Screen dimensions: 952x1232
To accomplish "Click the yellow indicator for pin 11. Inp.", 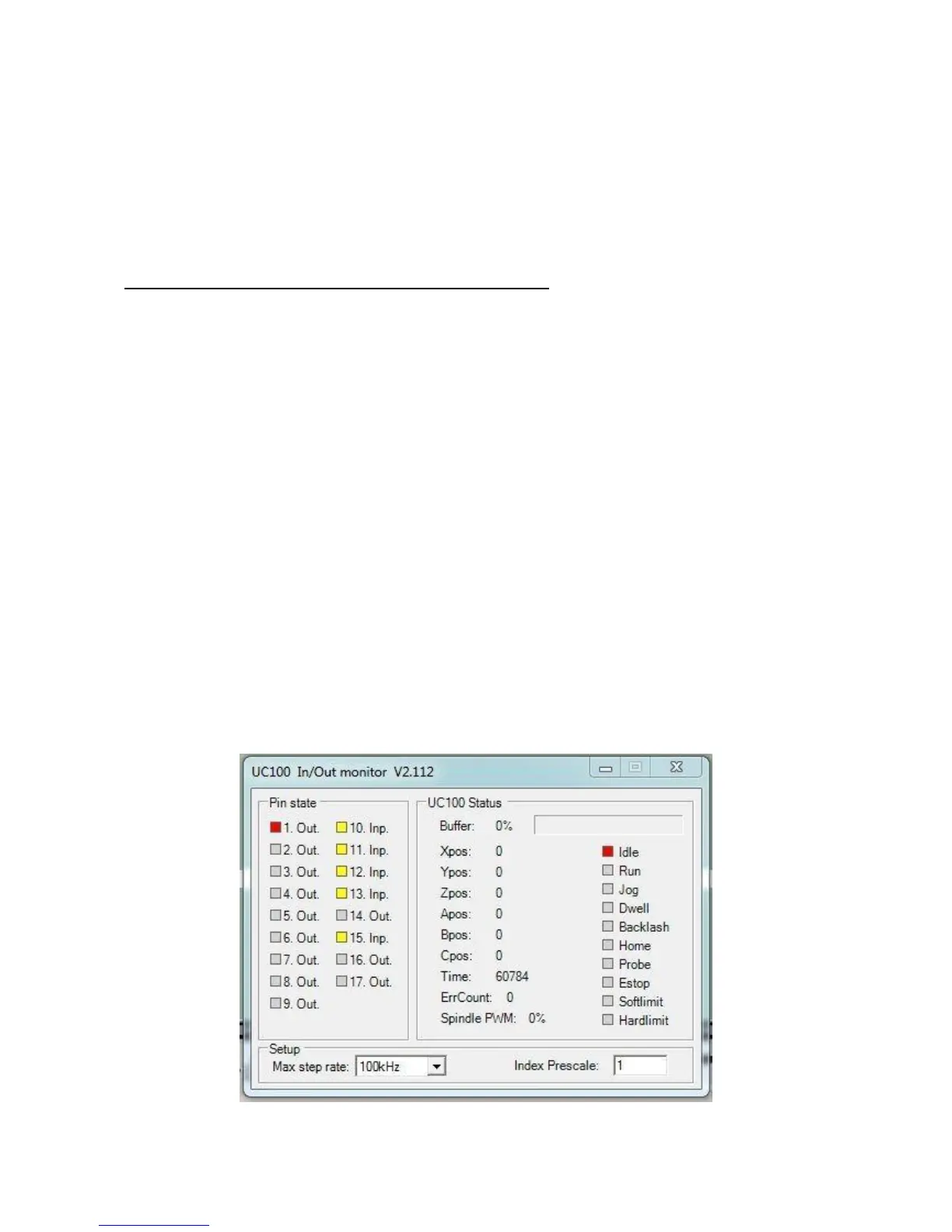I will click(x=341, y=849).
